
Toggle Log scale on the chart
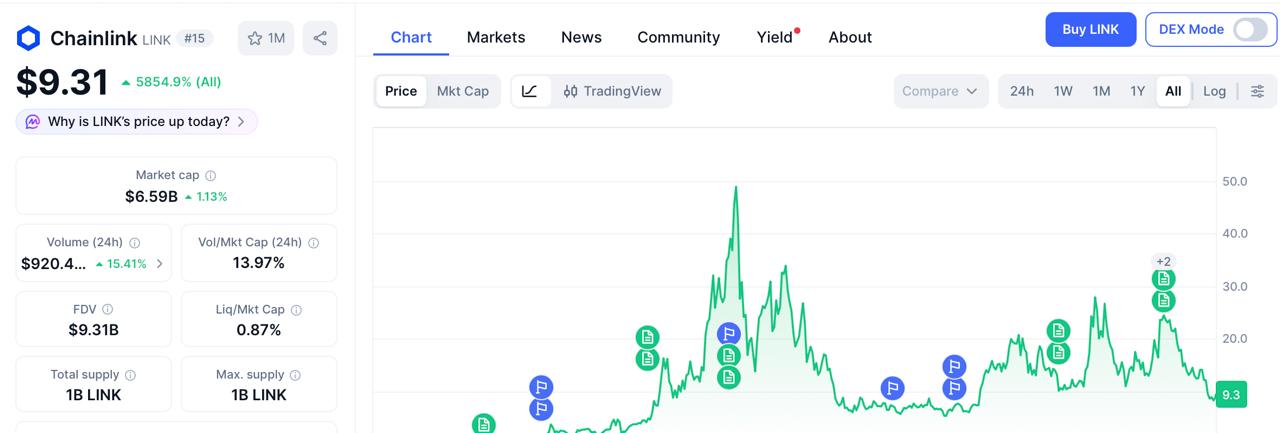point(1214,91)
